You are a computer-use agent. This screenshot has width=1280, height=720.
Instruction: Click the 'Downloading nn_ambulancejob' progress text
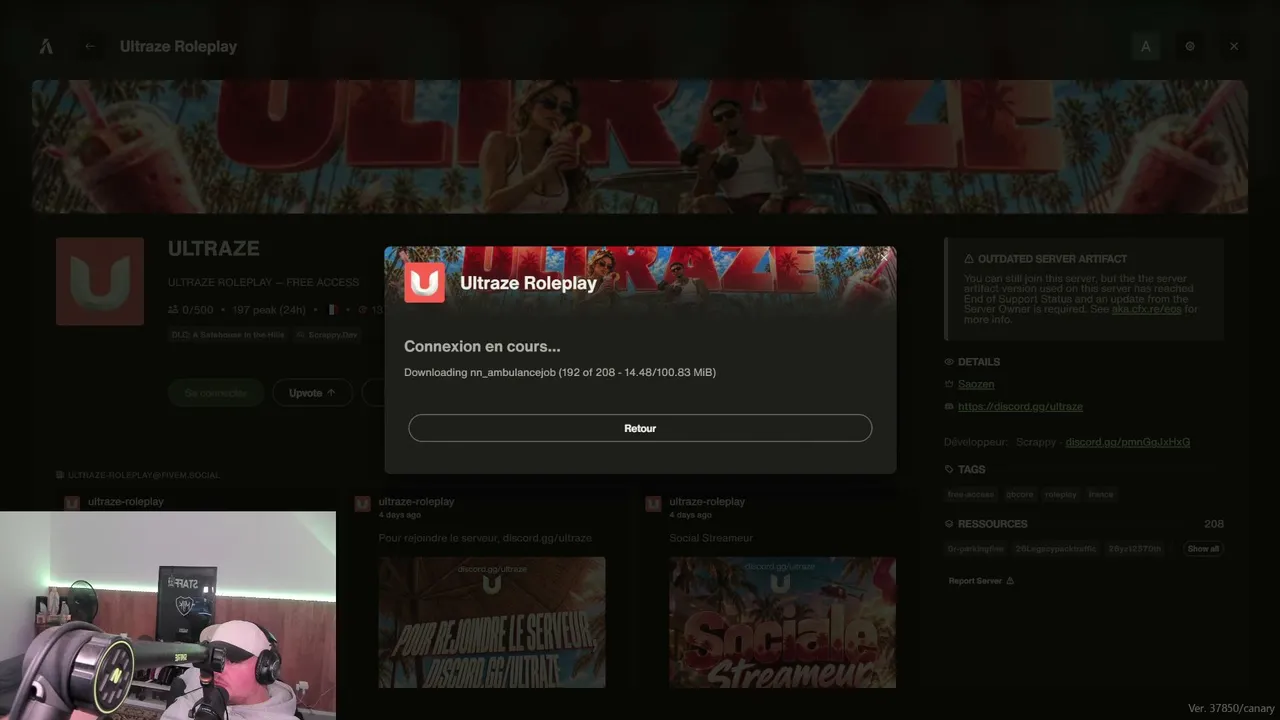click(x=560, y=372)
